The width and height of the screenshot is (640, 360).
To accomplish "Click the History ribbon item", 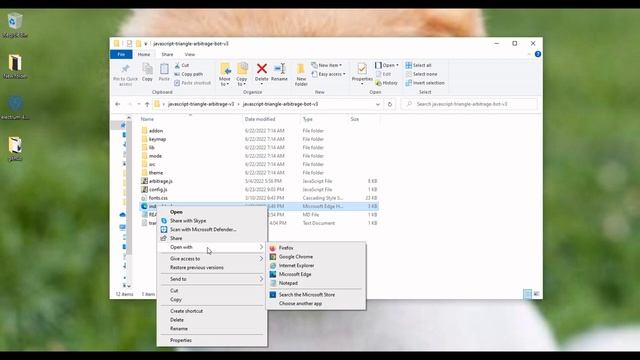I will (386, 83).
